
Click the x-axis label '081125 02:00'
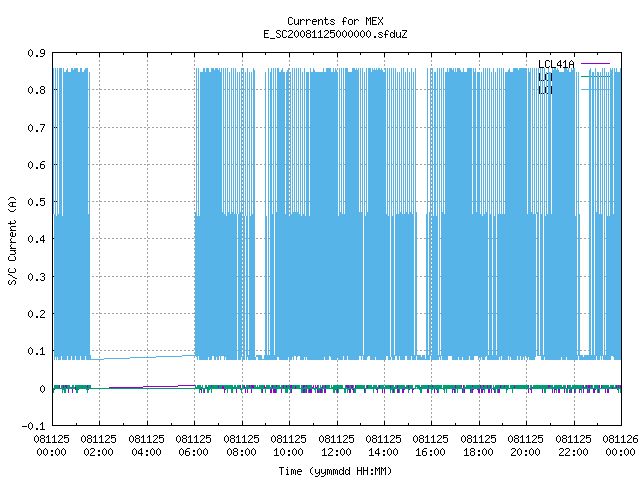click(99, 446)
